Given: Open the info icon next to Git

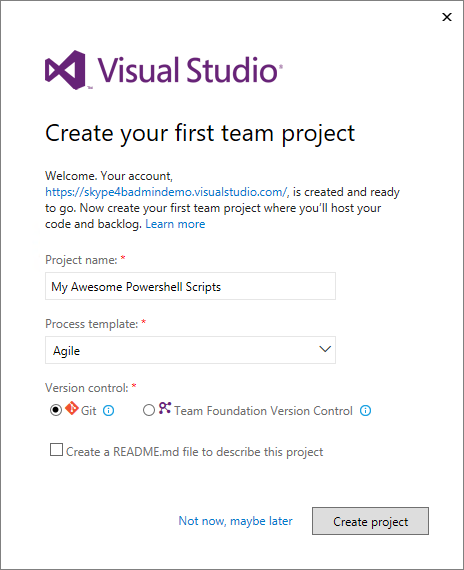Looking at the screenshot, I should tap(108, 411).
